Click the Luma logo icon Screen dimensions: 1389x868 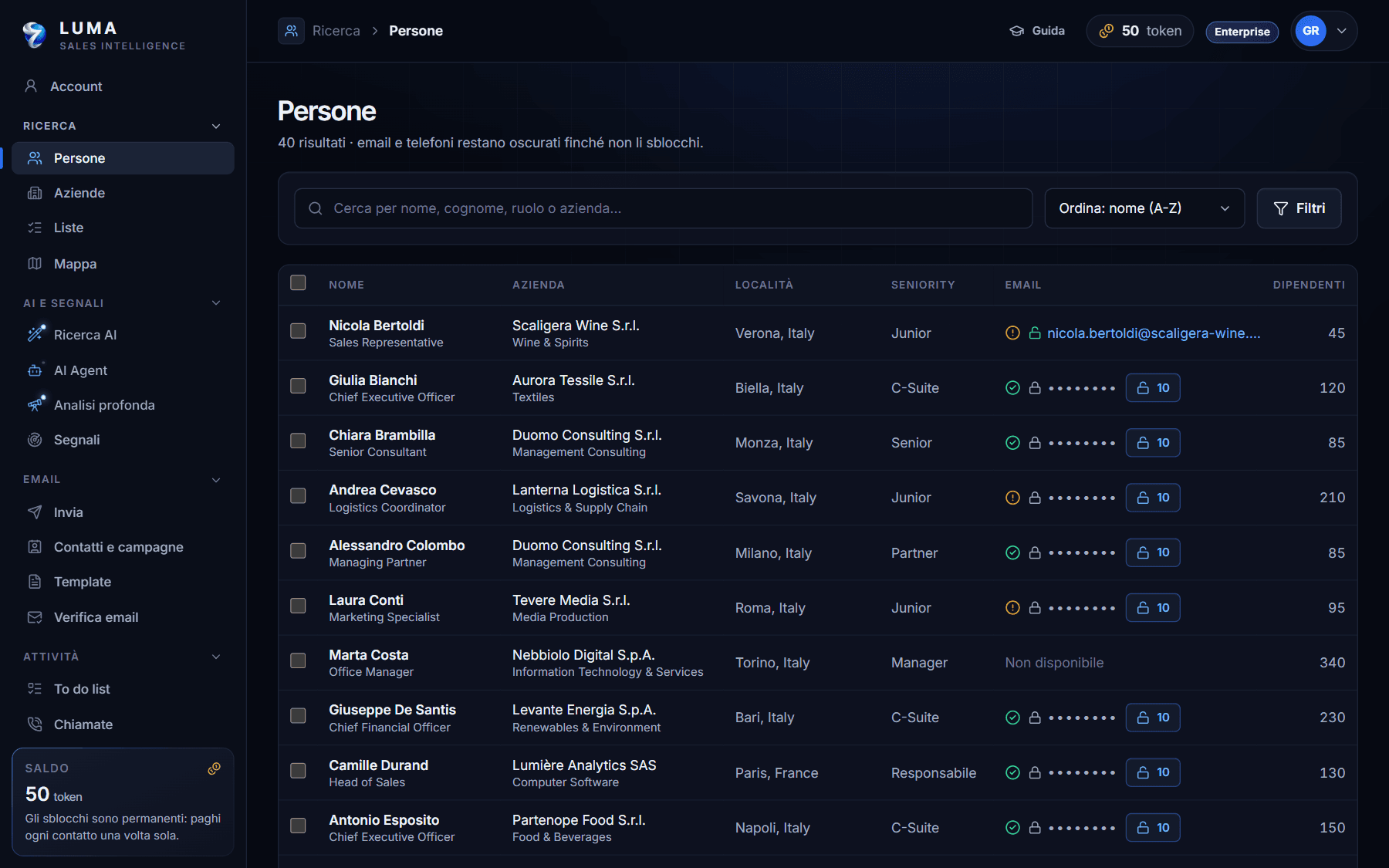[34, 35]
